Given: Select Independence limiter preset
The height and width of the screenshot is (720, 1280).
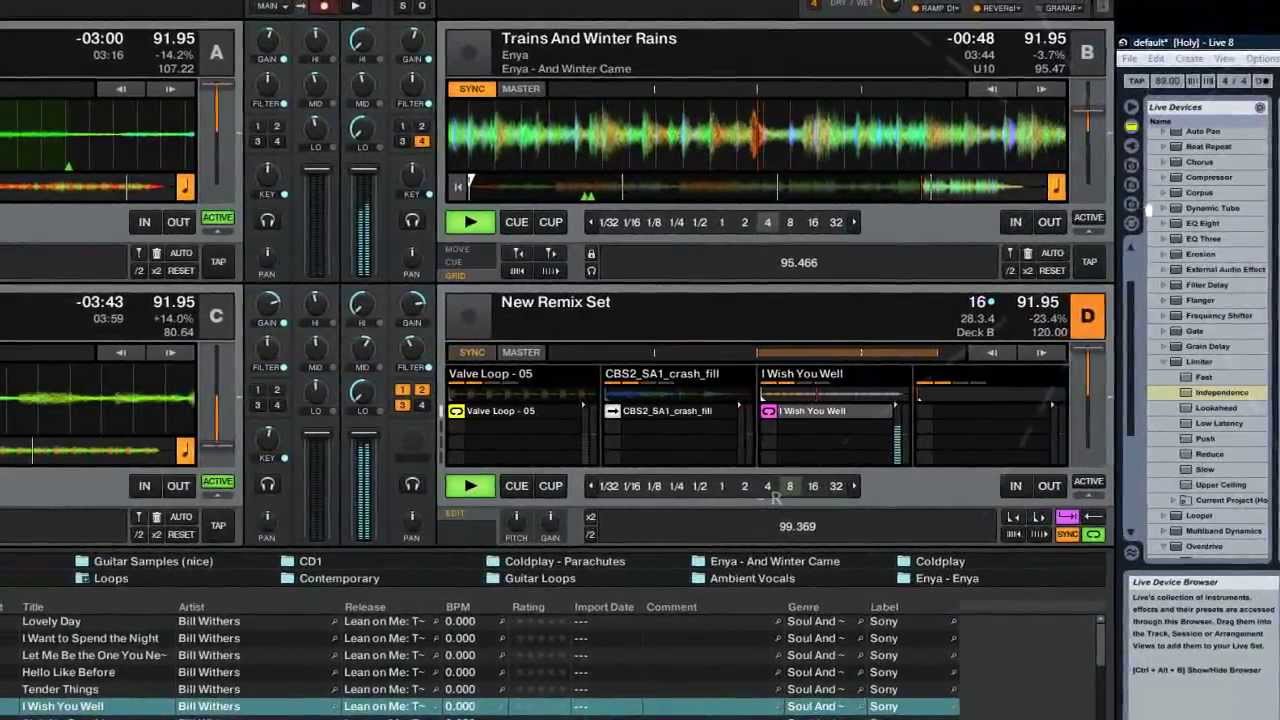Looking at the screenshot, I should click(1221, 393).
